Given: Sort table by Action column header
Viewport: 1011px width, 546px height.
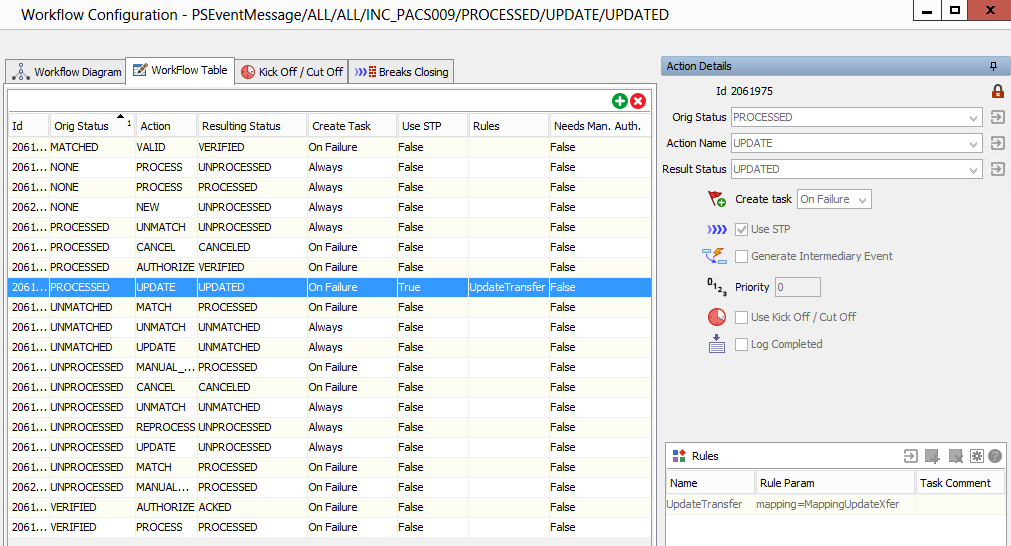Looking at the screenshot, I should (164, 126).
